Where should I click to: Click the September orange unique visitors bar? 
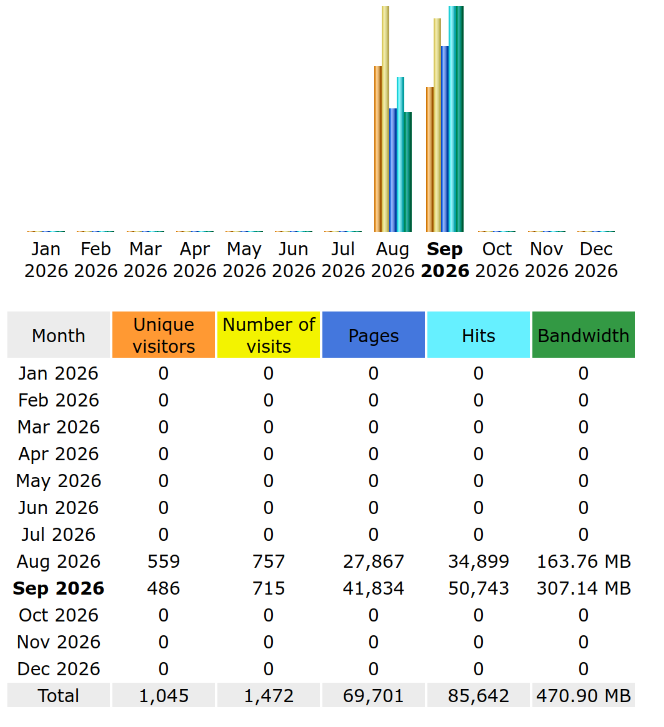[430, 159]
